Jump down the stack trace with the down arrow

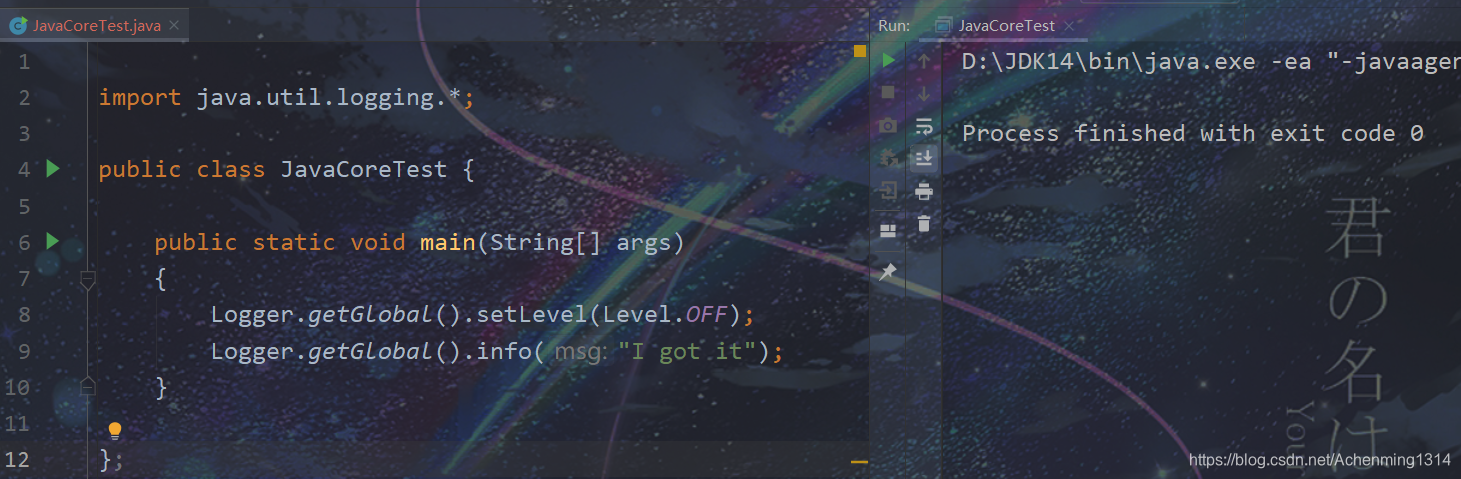pos(924,93)
